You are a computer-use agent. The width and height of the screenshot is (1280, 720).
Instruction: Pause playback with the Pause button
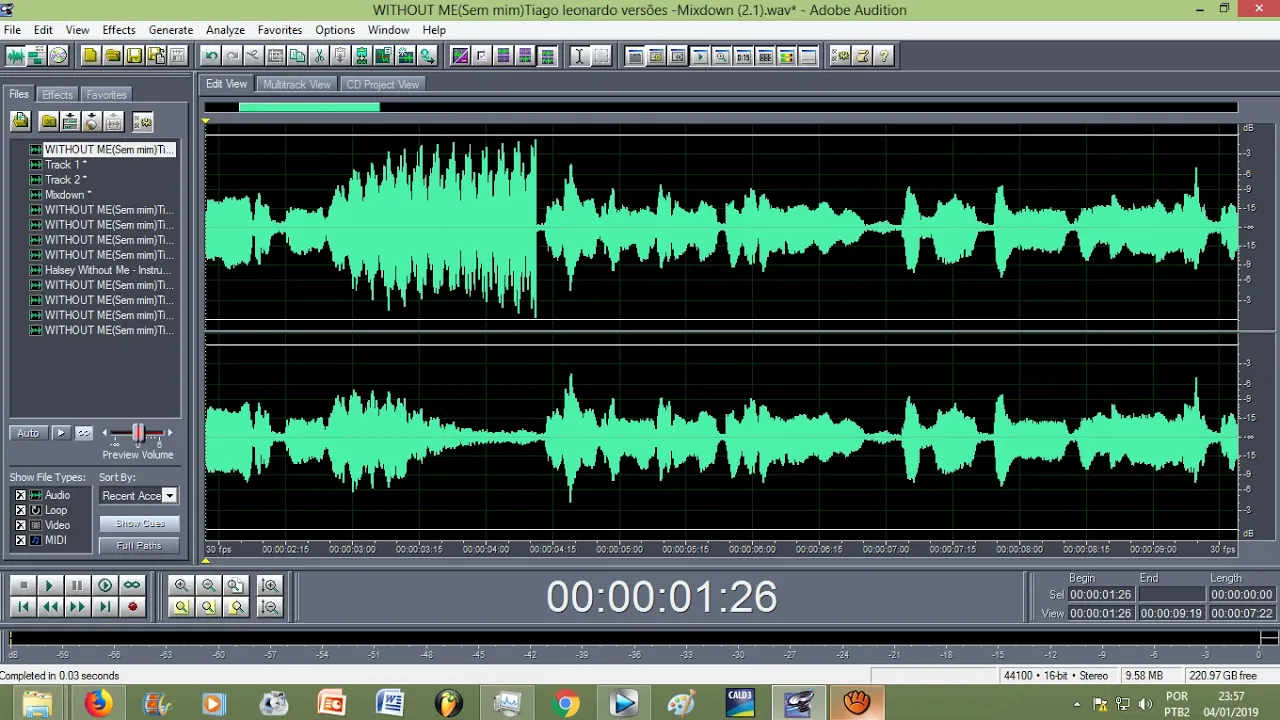click(77, 586)
